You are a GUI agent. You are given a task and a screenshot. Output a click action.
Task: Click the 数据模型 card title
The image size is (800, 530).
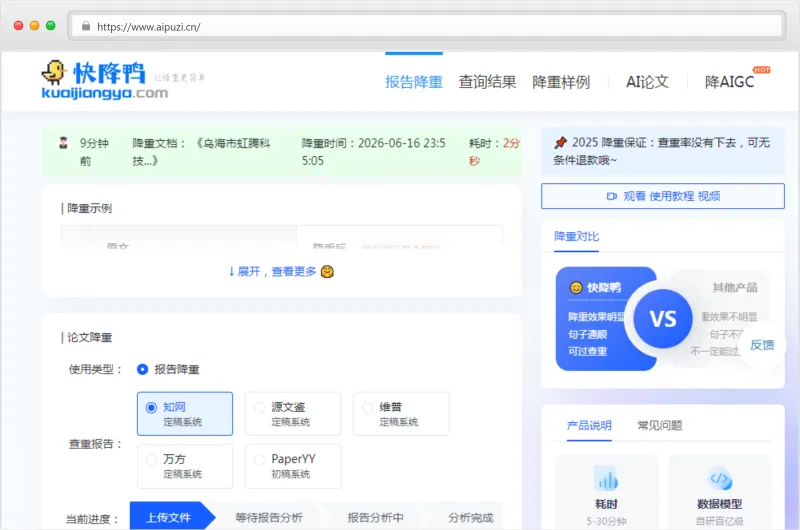(720, 504)
